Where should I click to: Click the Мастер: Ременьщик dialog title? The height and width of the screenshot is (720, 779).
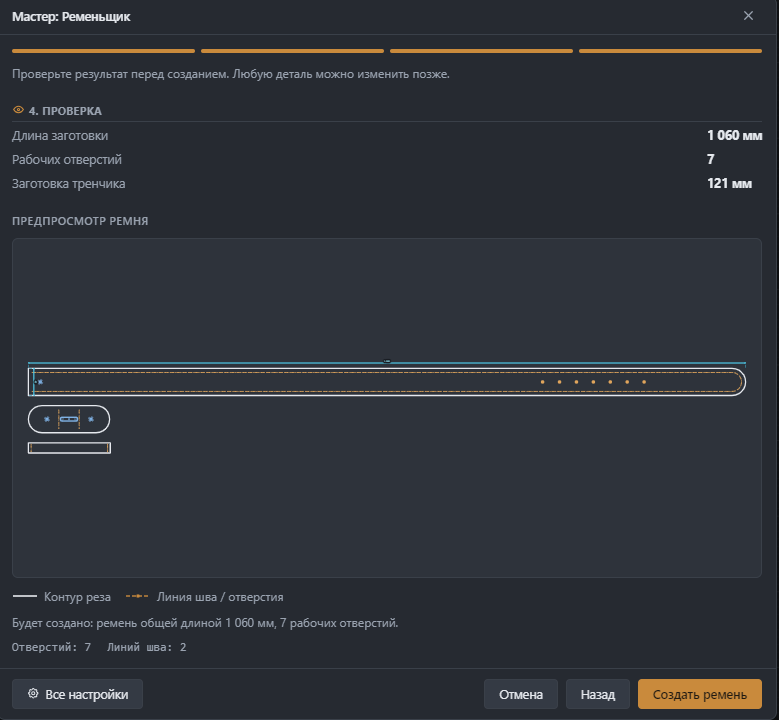(71, 17)
